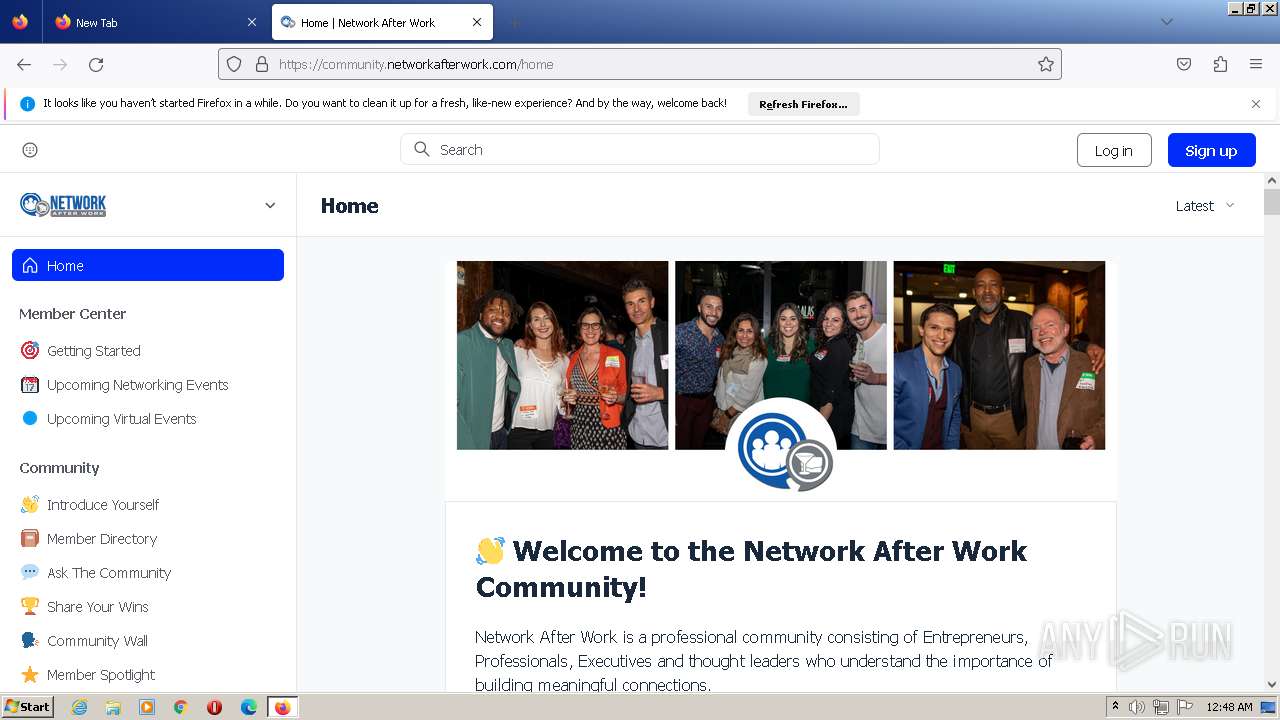Open the Firefox application menu

[1256, 64]
